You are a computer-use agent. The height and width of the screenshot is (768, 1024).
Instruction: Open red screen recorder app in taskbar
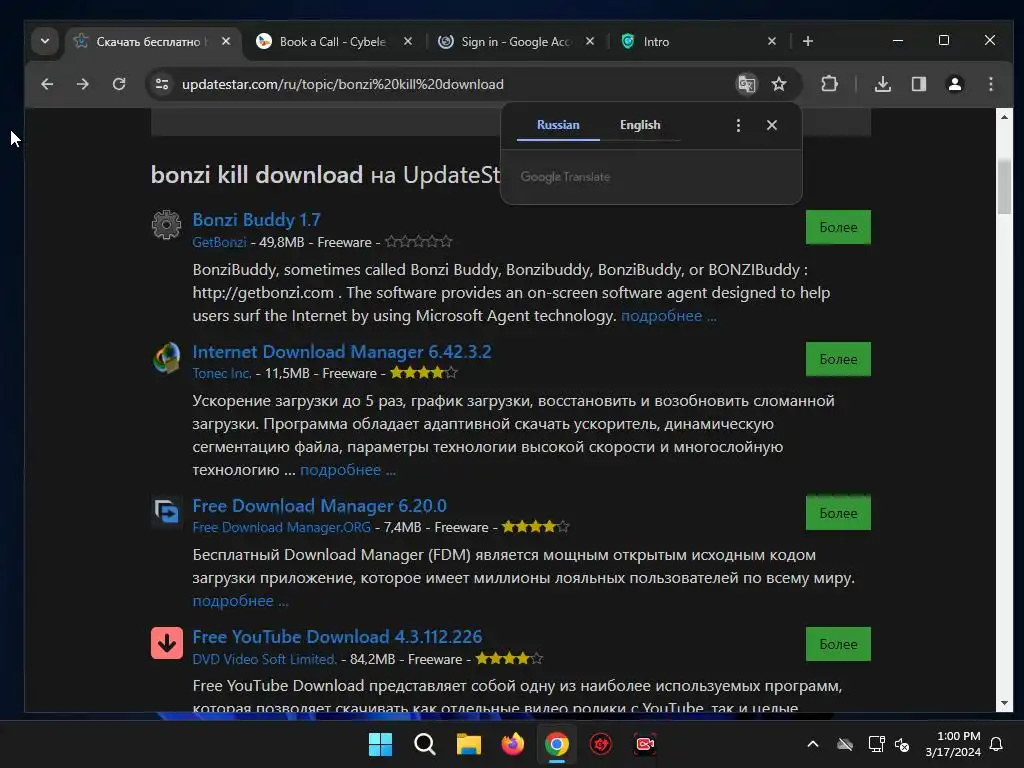coord(645,744)
